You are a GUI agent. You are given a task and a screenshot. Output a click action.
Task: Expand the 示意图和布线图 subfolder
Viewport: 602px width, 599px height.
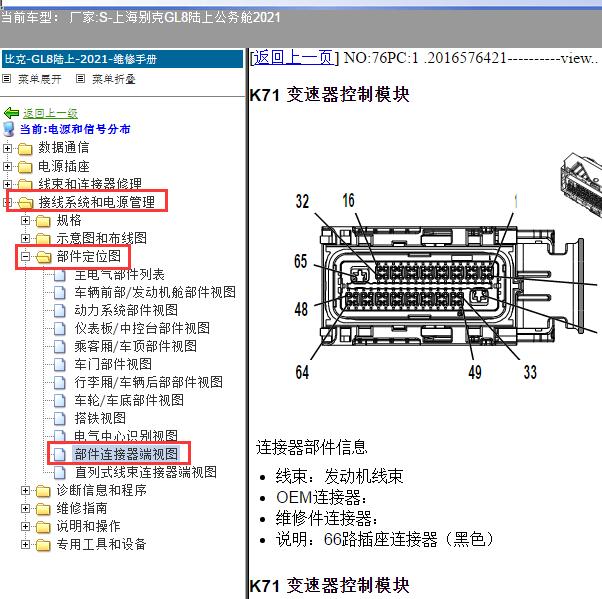(x=25, y=238)
